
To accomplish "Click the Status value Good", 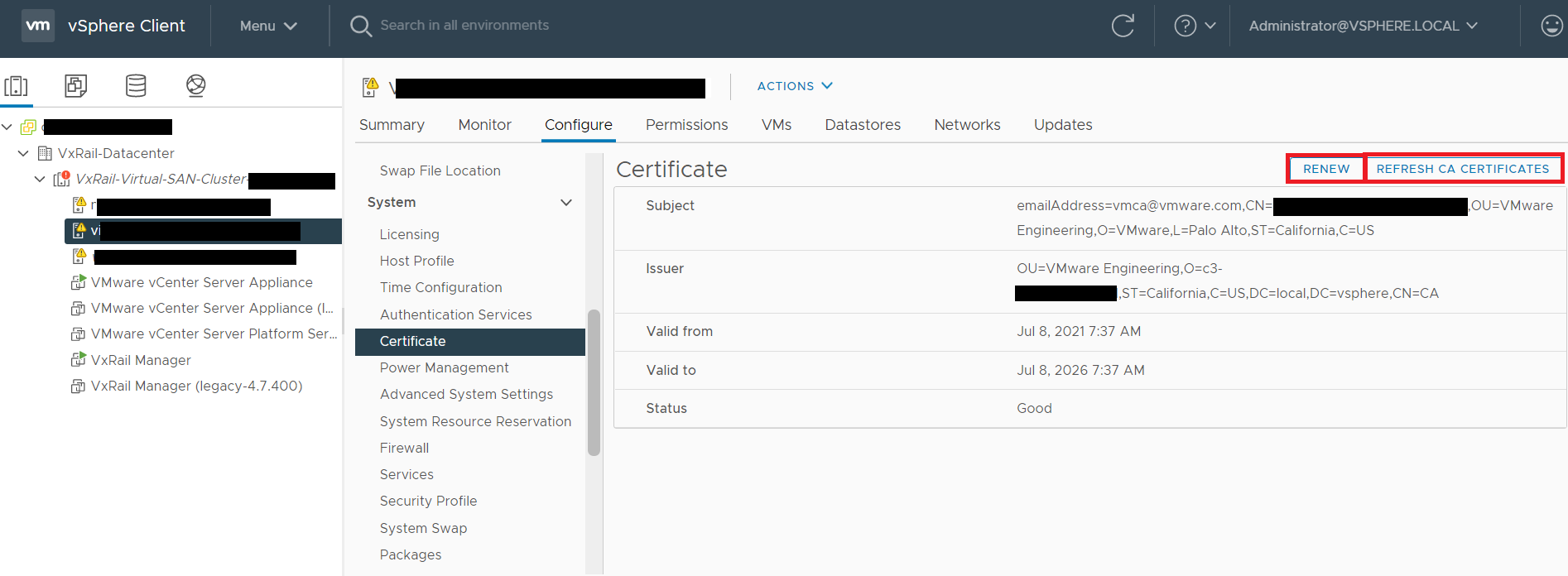I will (1034, 408).
